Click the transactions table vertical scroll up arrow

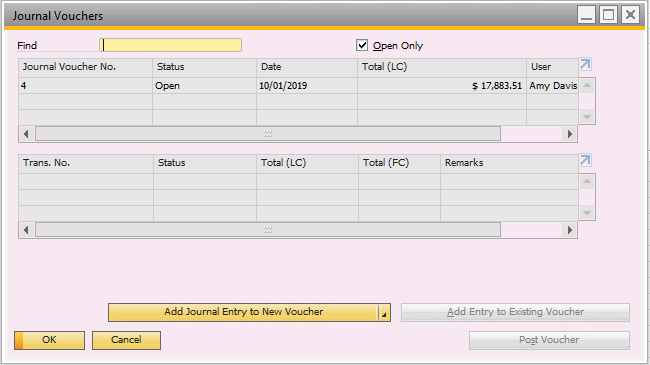coord(587,181)
